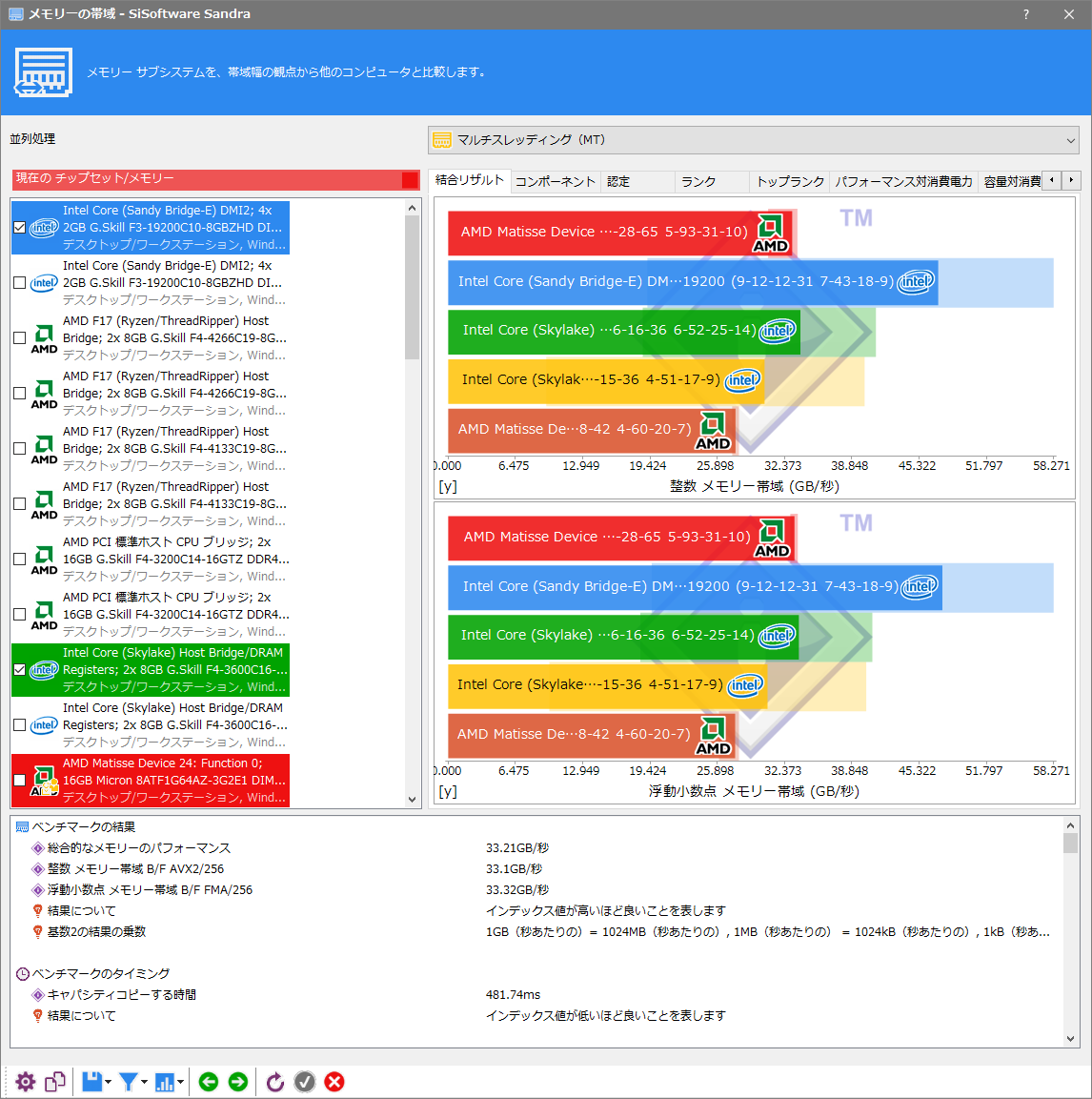1092x1099 pixels.
Task: Click the Intel logo on the blue Sandy Bridge-E integer bar
Action: tap(916, 282)
